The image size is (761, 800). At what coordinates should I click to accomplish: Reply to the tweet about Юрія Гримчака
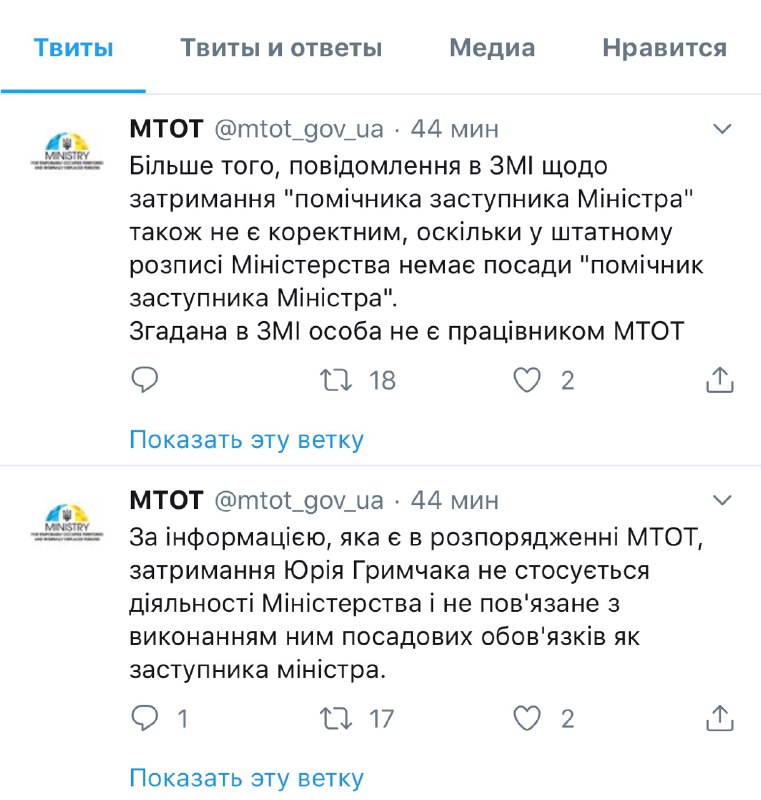tap(146, 717)
